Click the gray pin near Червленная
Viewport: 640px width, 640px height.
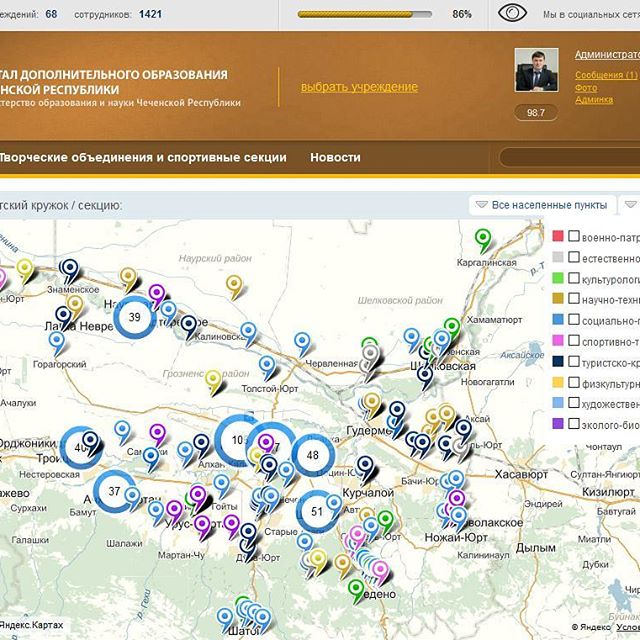tap(370, 353)
